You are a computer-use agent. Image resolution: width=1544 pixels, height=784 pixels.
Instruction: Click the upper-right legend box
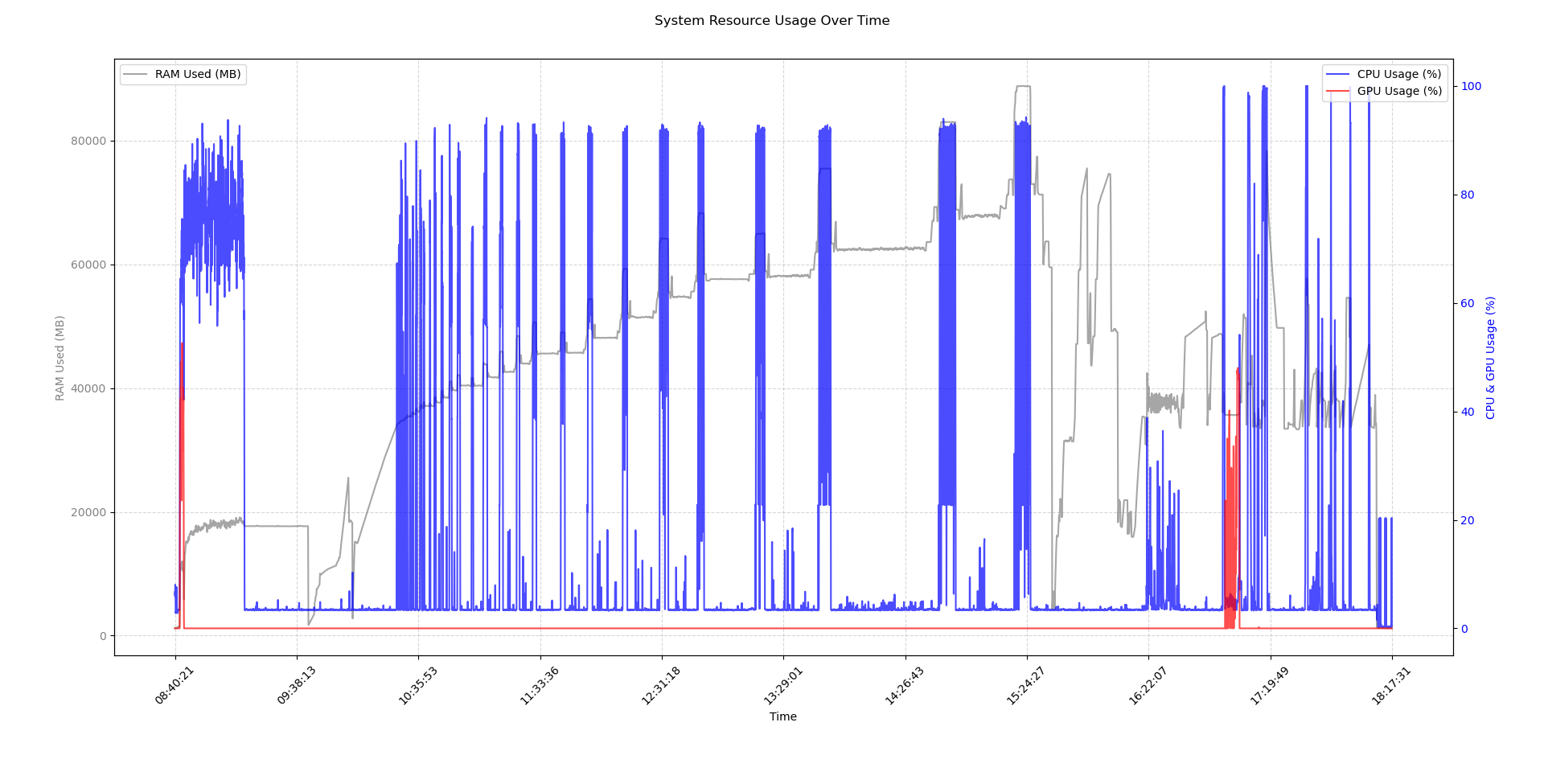pyautogui.click(x=1383, y=82)
